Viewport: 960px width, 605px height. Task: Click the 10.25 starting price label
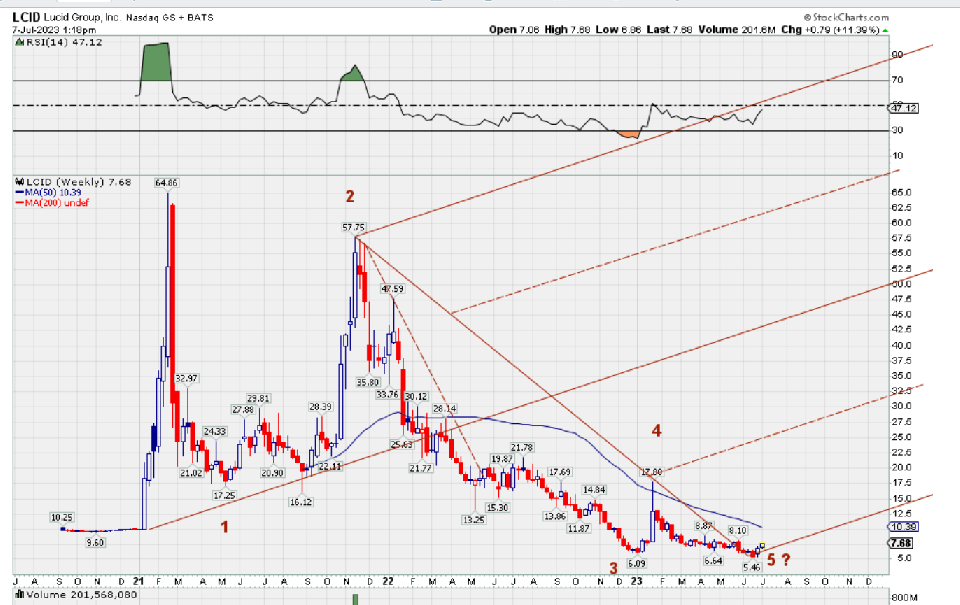coord(62,517)
